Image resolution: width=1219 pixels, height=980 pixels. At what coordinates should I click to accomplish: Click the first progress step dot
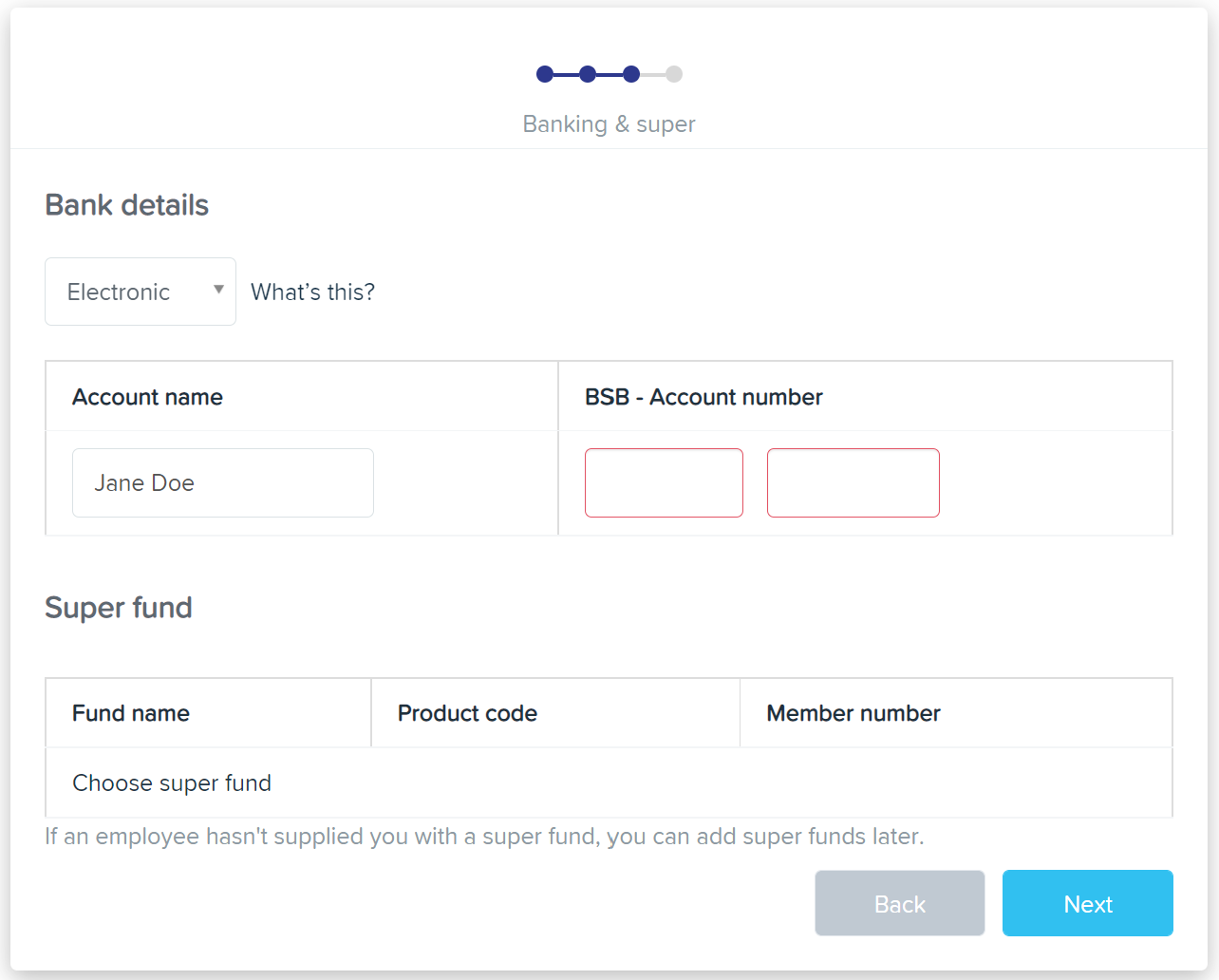click(x=545, y=74)
